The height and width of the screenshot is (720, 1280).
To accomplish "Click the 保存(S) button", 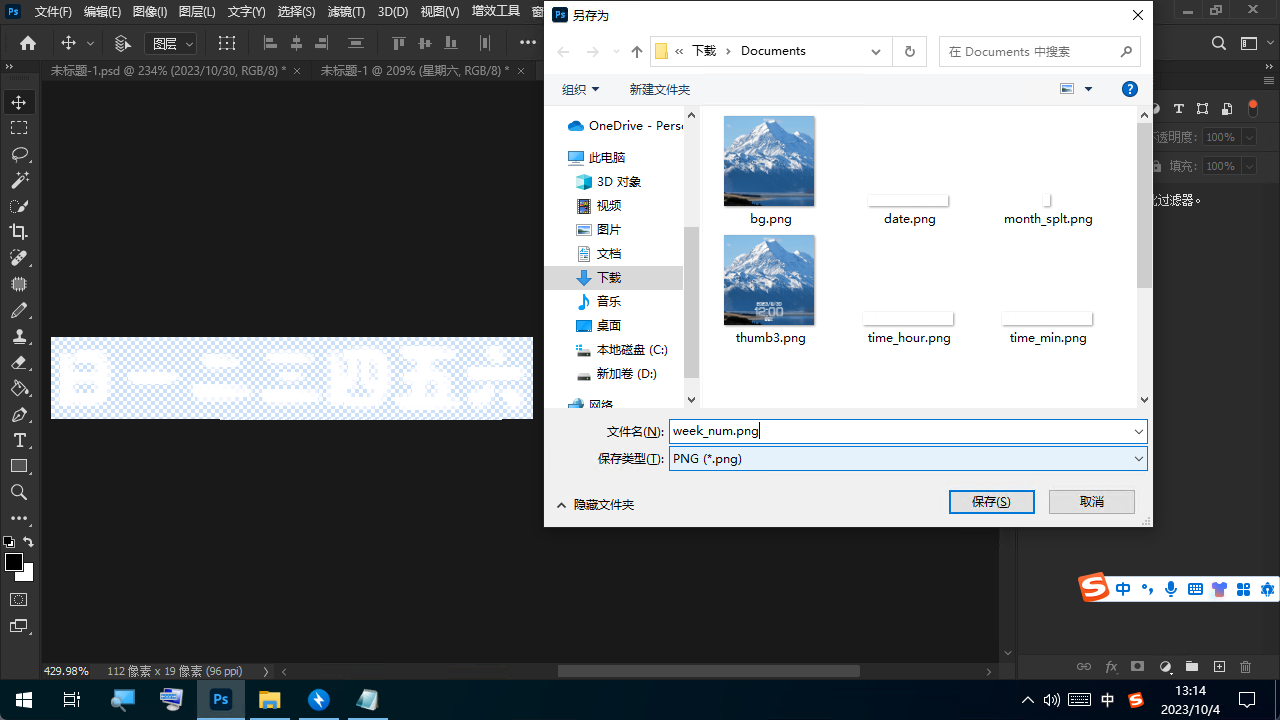I will (x=991, y=502).
